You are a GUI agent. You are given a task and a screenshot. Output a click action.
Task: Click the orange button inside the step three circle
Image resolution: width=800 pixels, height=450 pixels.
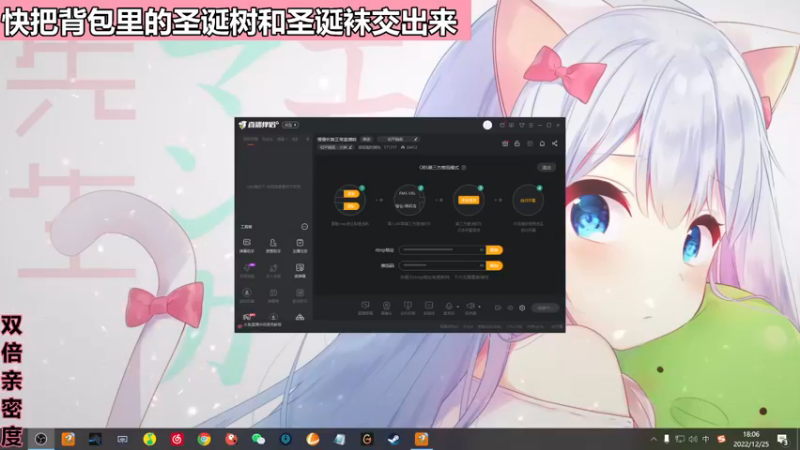[x=468, y=201]
